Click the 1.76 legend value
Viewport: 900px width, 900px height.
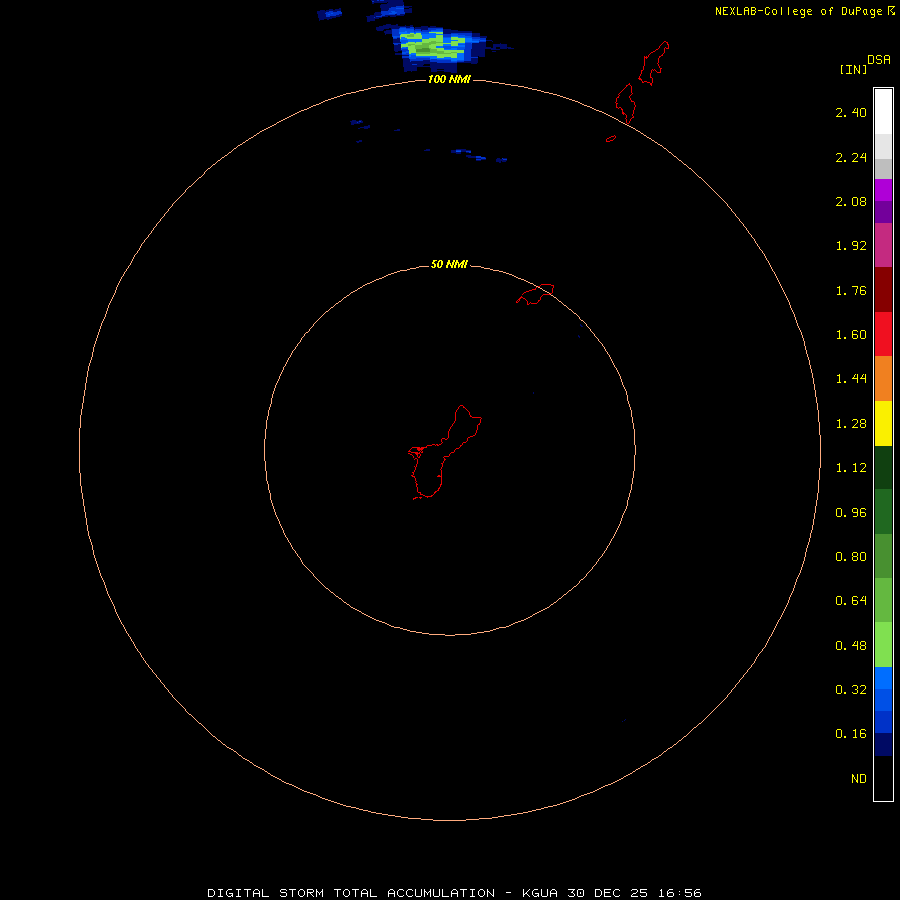point(851,290)
